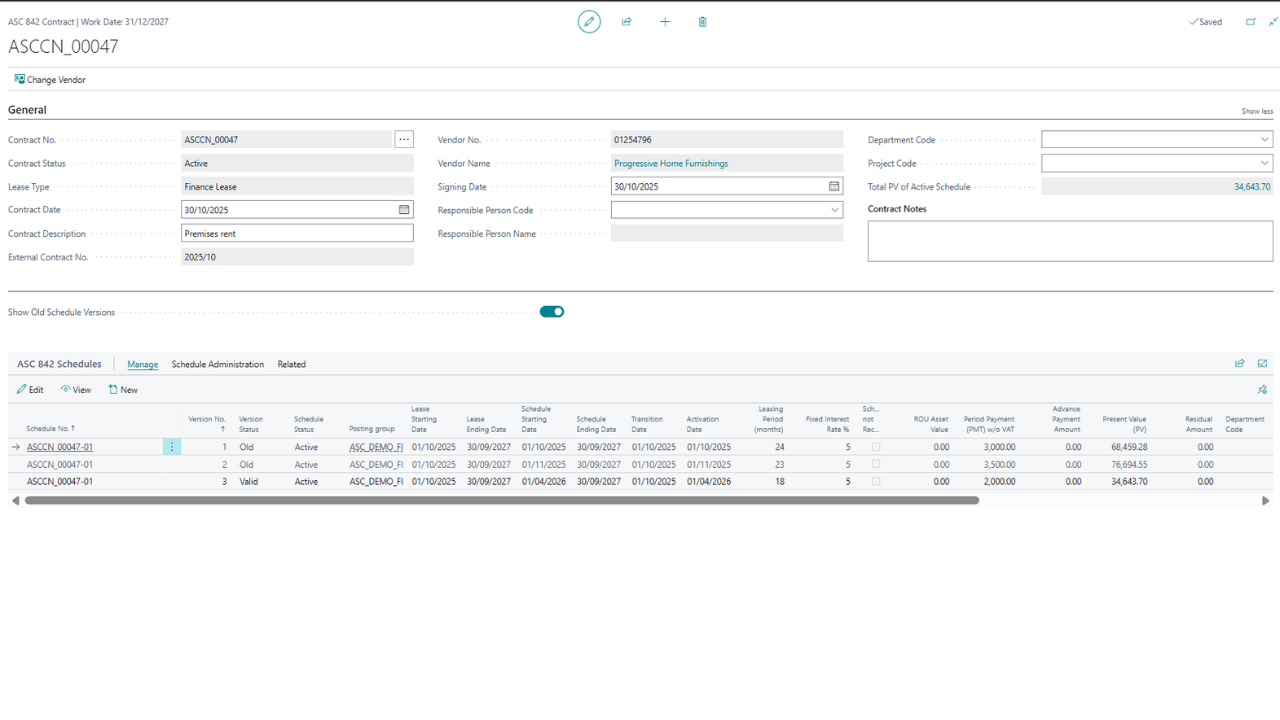Click the share icon in header
Screen dimensions: 1280x720
627,21
